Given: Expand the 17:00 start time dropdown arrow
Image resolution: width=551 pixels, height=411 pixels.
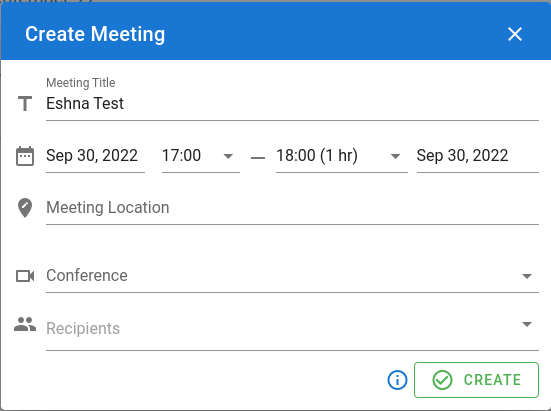Looking at the screenshot, I should pyautogui.click(x=228, y=156).
